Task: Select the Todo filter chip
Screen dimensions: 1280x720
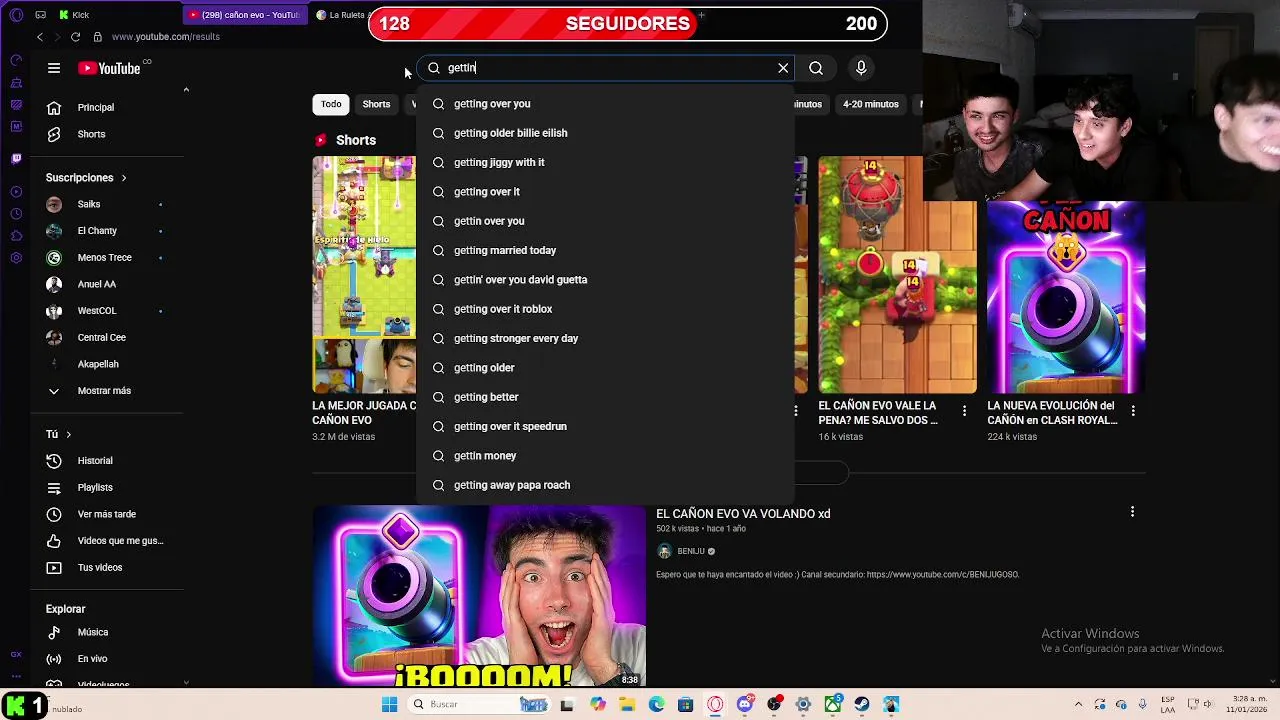Action: click(x=331, y=104)
